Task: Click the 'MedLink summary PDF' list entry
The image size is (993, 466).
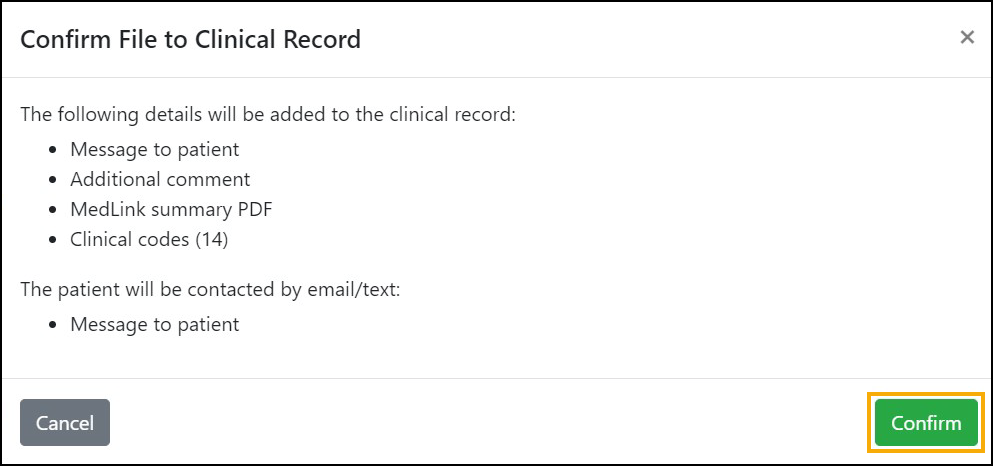Action: [x=171, y=210]
